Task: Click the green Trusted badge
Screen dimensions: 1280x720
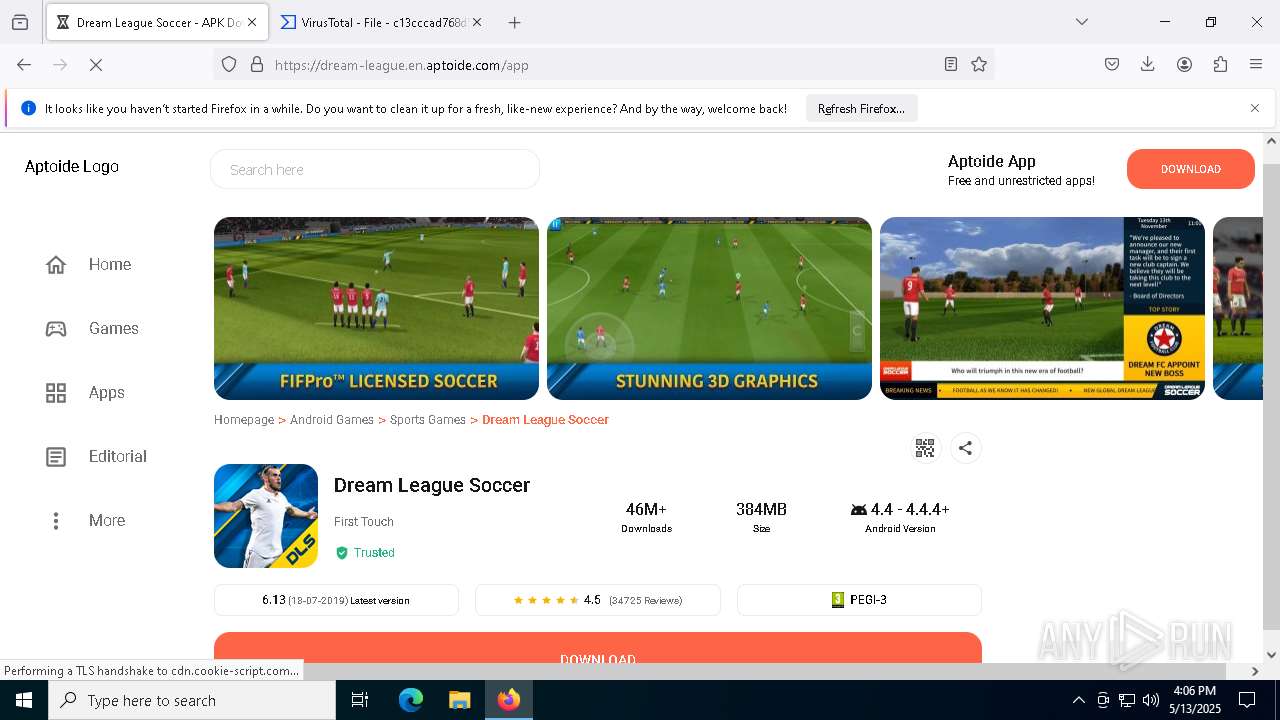Action: pos(365,552)
